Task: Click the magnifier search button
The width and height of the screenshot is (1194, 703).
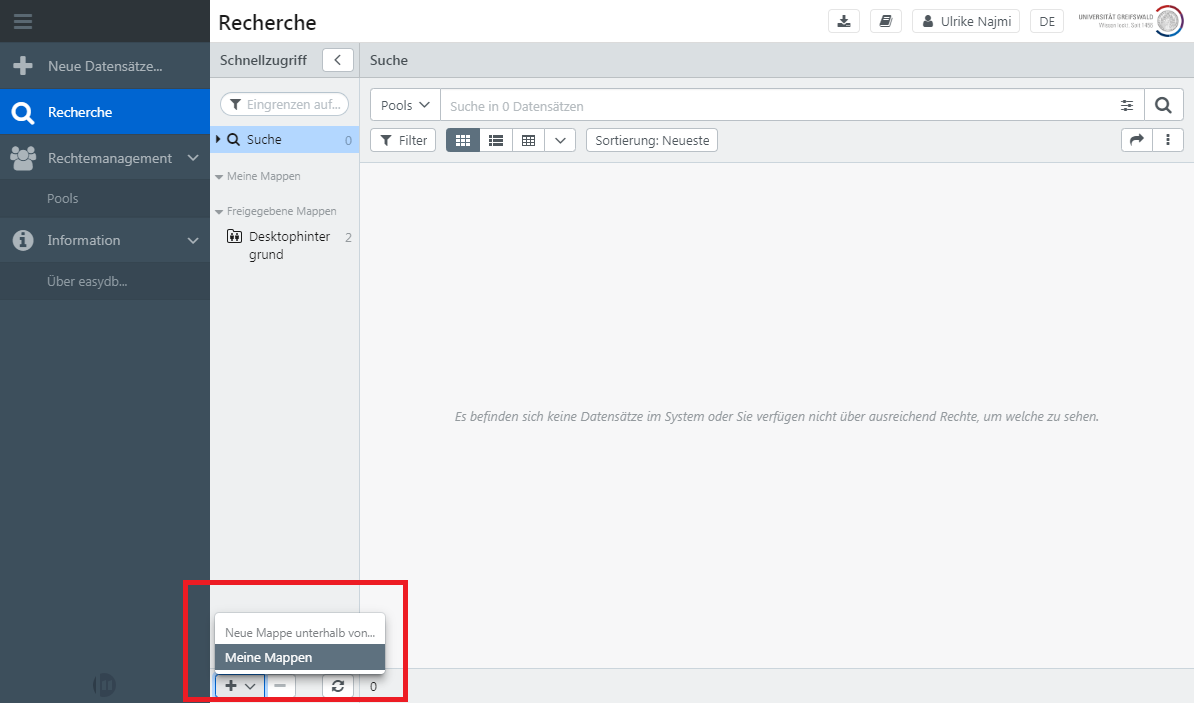Action: [x=1163, y=105]
